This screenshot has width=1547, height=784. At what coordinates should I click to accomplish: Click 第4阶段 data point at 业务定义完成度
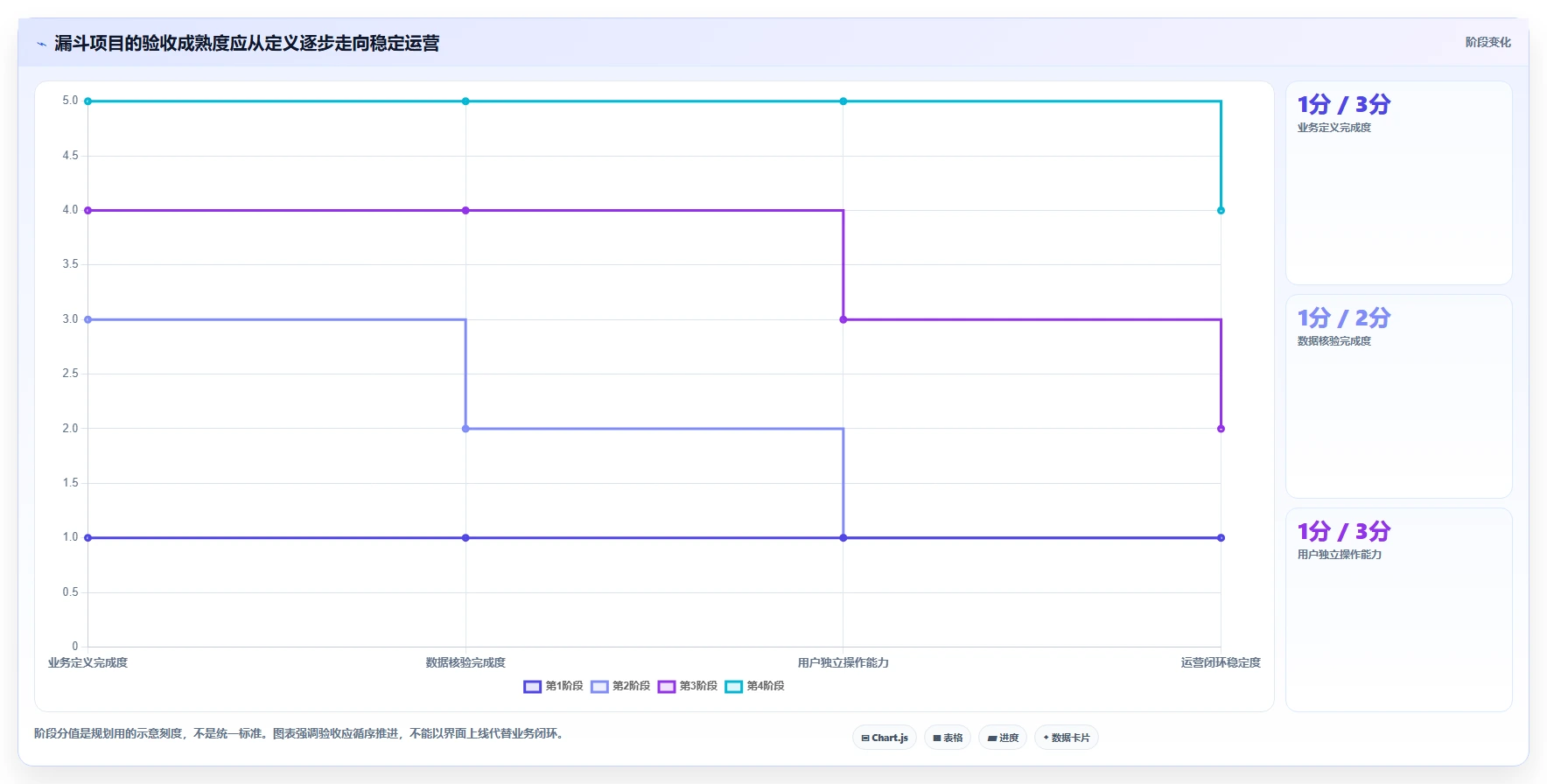[87, 101]
